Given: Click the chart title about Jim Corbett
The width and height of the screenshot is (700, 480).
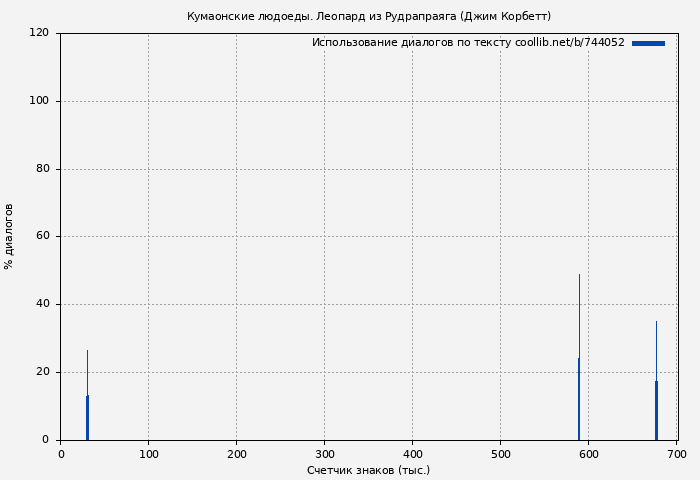Looking at the screenshot, I should click(x=368, y=16).
